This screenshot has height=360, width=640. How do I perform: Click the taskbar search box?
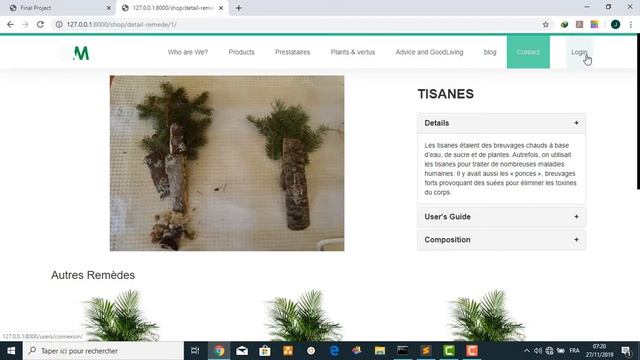coord(103,351)
